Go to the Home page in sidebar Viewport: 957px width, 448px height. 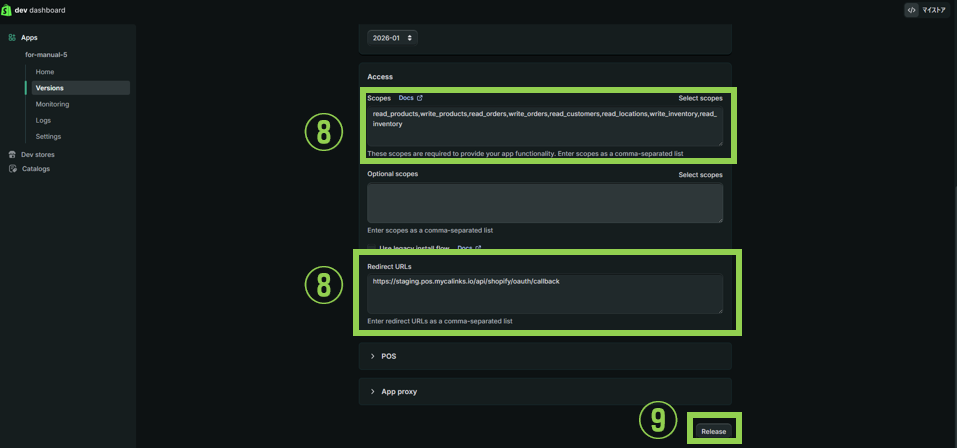[45, 72]
